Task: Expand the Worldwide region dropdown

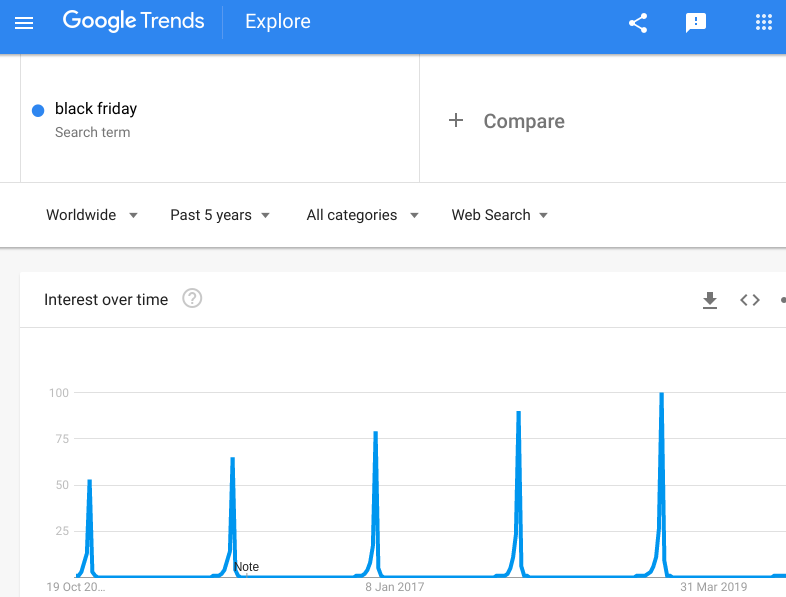Action: (x=91, y=215)
